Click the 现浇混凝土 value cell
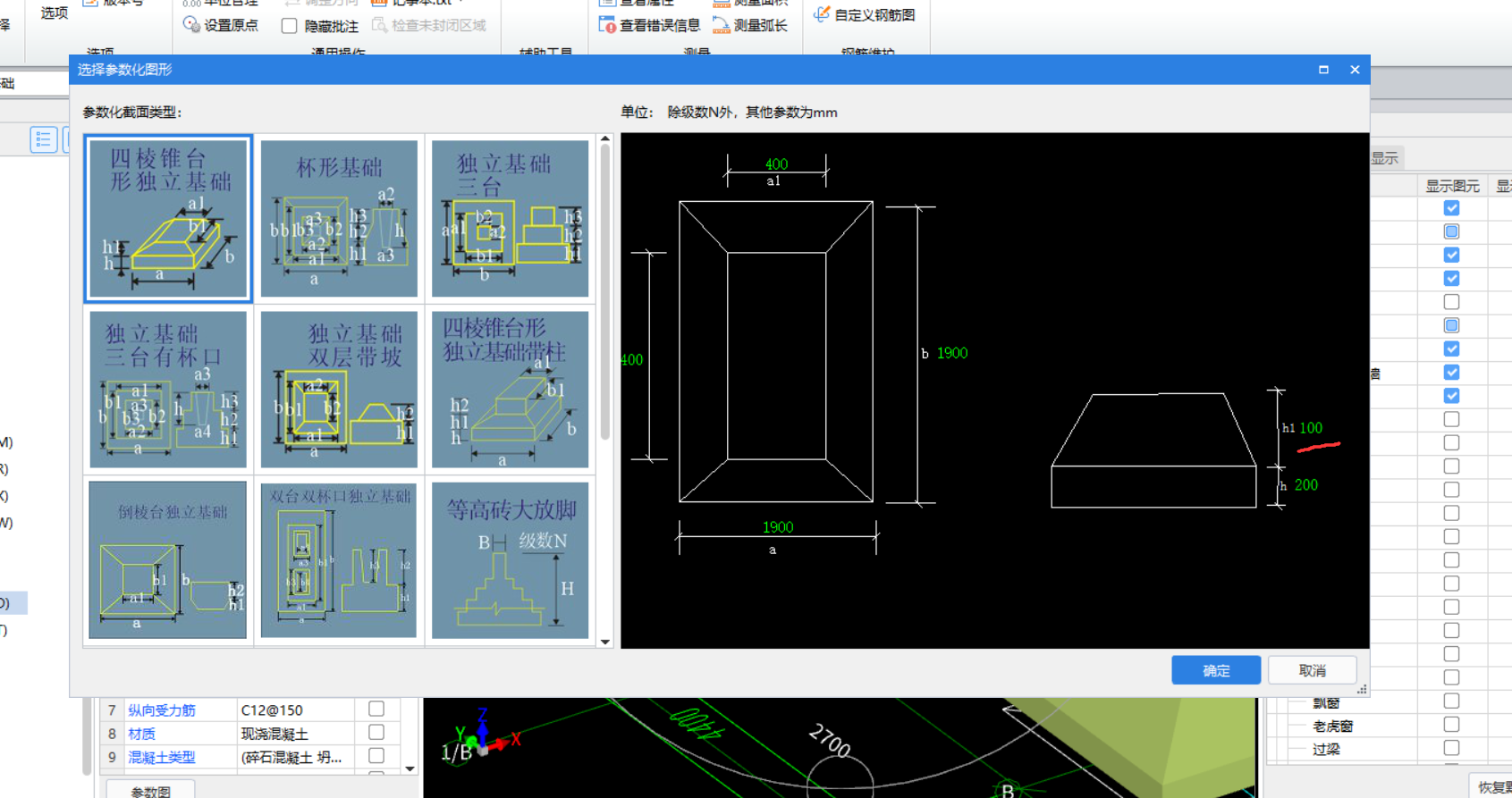 point(296,733)
